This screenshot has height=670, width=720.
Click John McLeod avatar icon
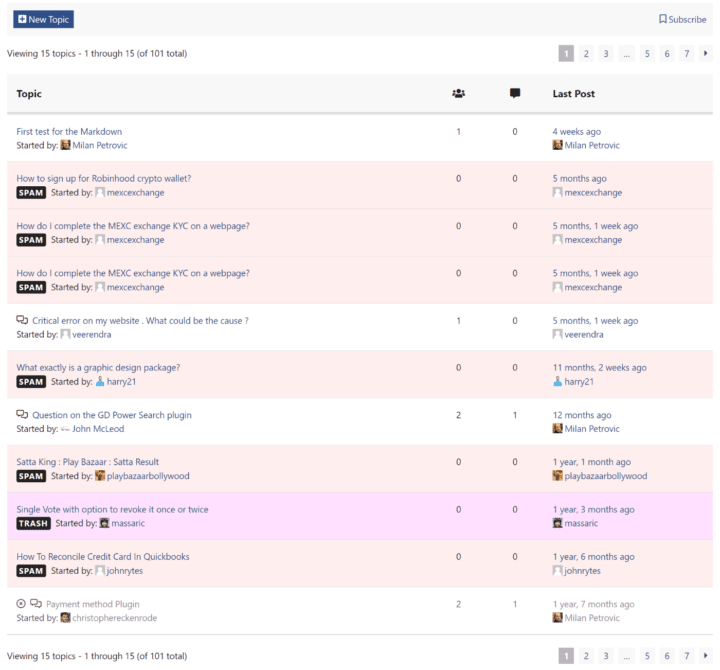(x=65, y=429)
